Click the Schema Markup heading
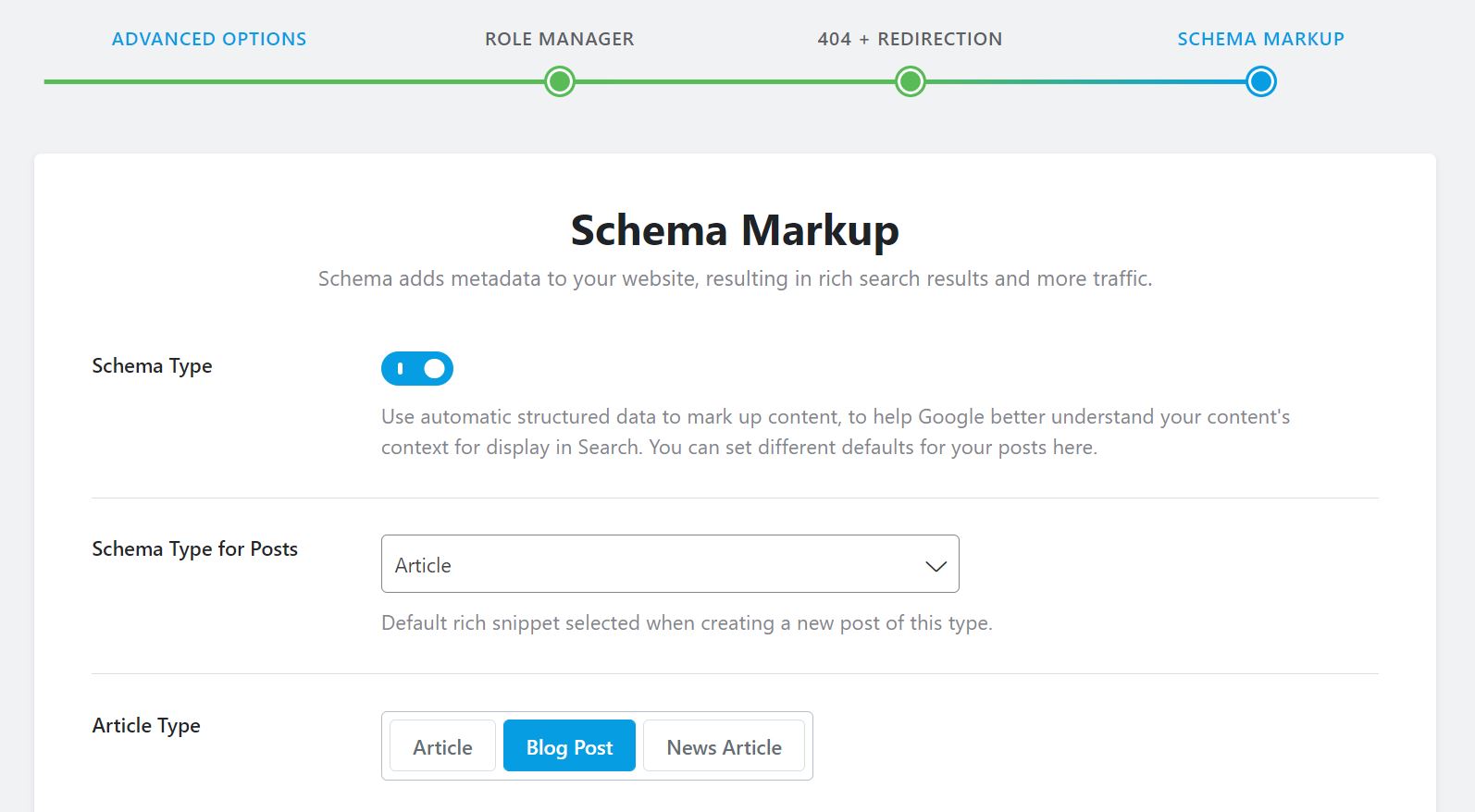This screenshot has width=1475, height=812. 735,230
